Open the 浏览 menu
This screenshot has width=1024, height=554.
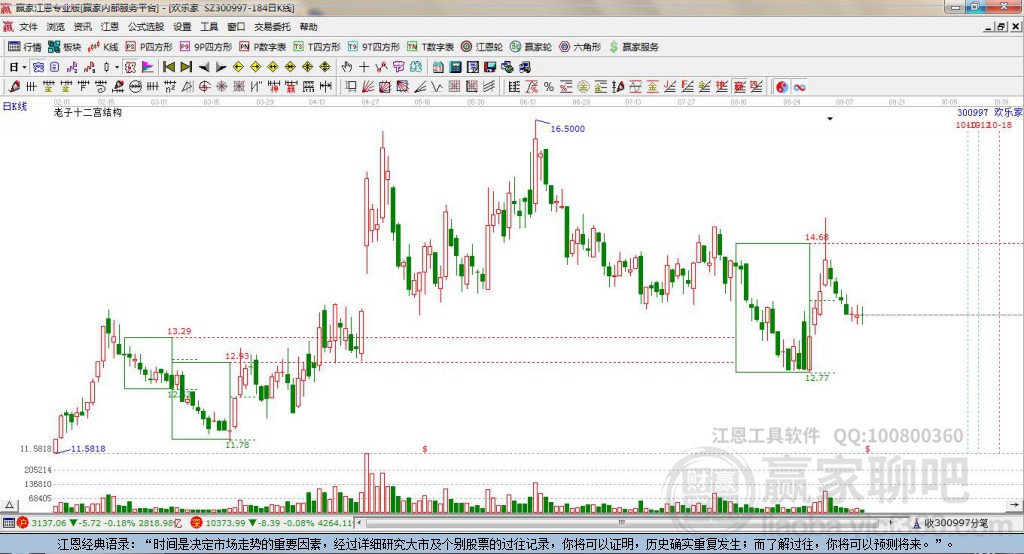(x=56, y=27)
